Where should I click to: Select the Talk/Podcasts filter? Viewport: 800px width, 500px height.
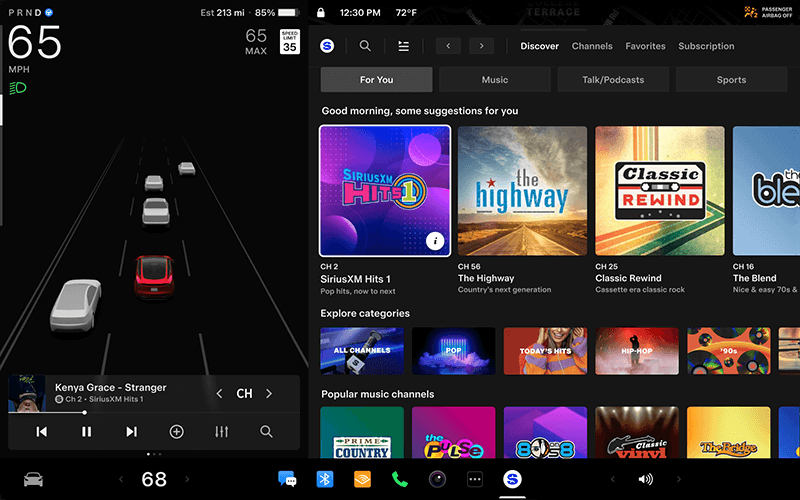point(613,80)
